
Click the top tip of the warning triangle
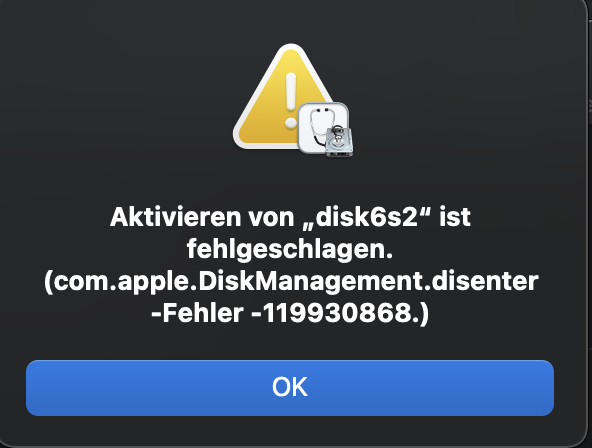click(x=290, y=49)
